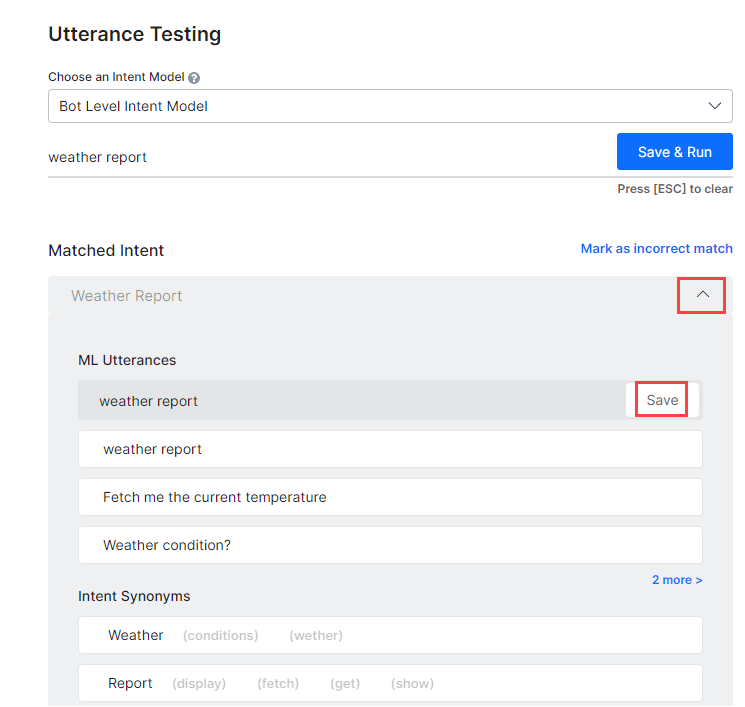Expand utterances via '2 more >' link
The width and height of the screenshot is (745, 707).
click(677, 580)
